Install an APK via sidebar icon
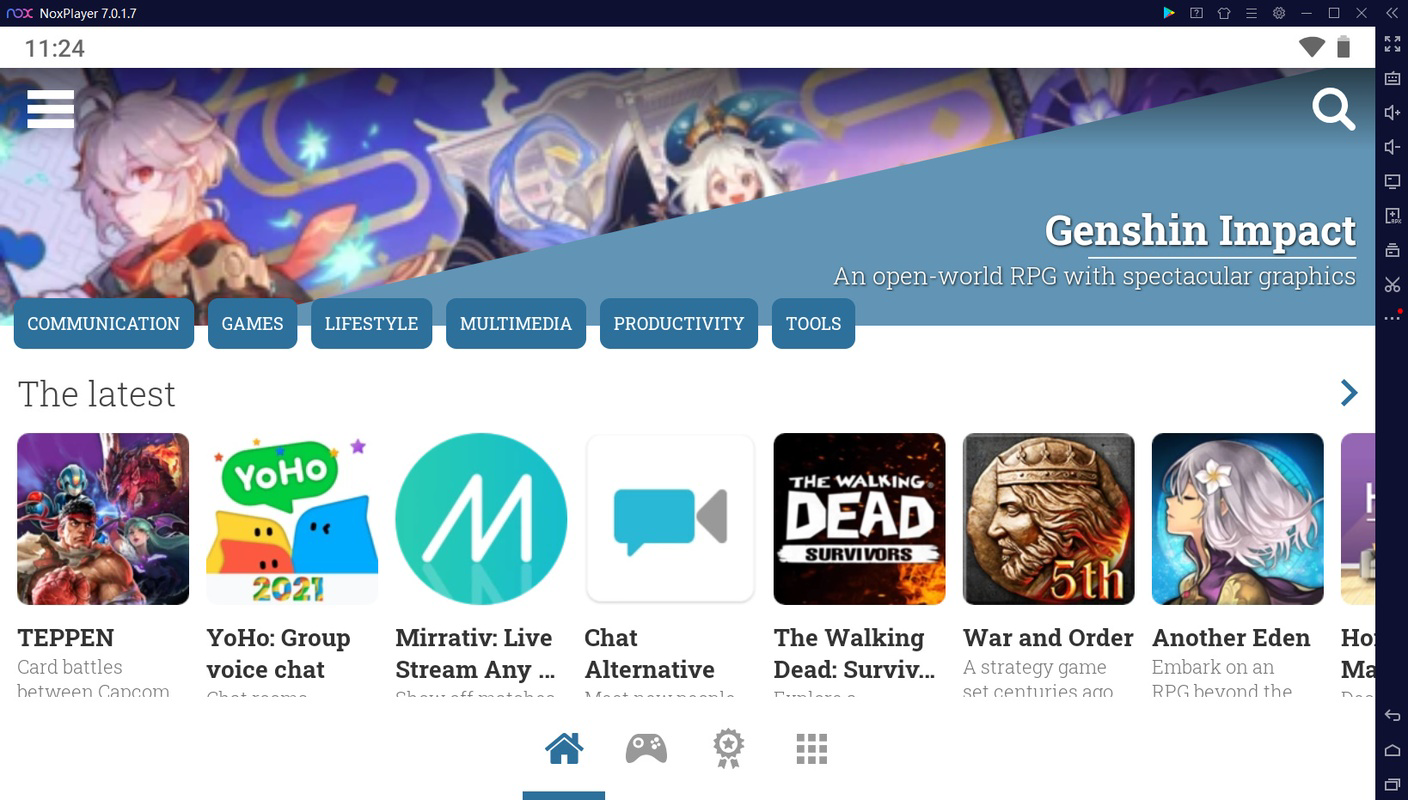Viewport: 1408px width, 800px height. 1392,216
